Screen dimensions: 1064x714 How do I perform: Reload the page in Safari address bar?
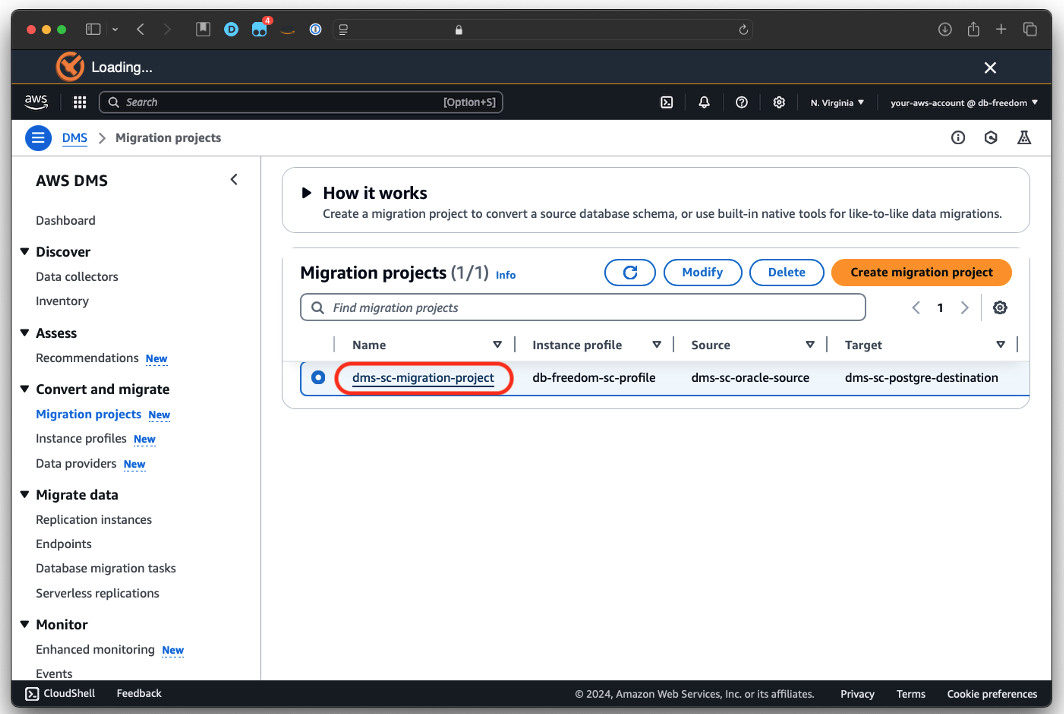click(x=743, y=29)
